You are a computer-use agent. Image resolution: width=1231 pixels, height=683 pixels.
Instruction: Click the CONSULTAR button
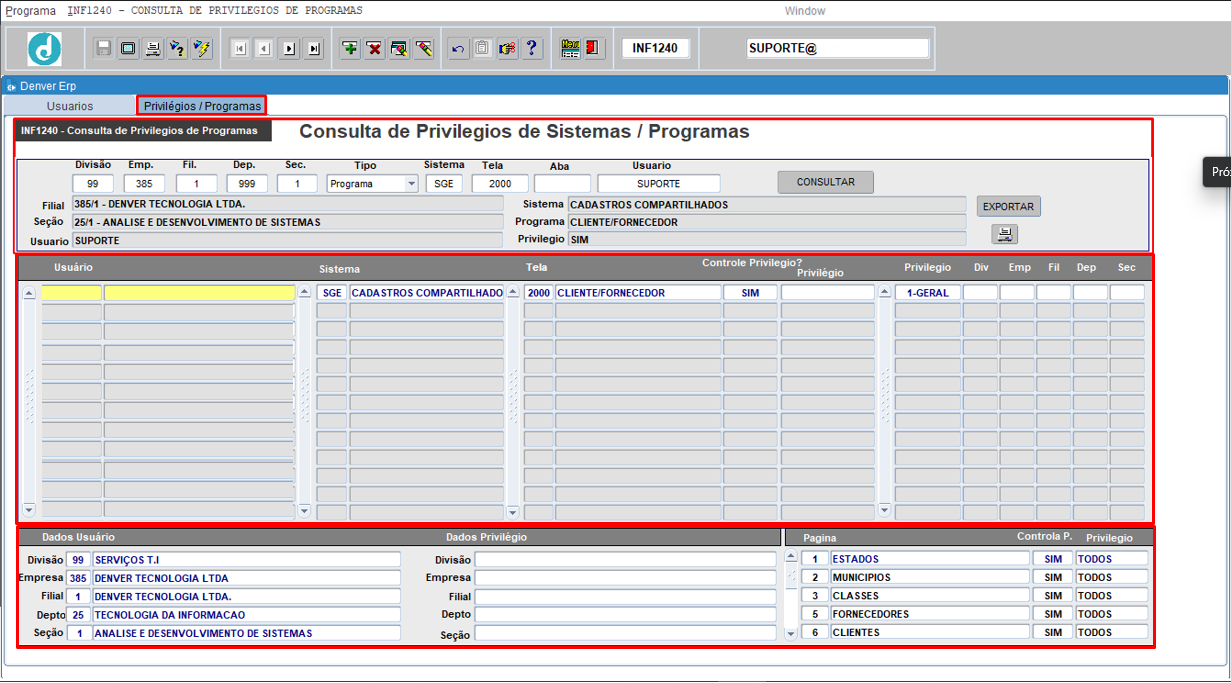click(x=826, y=182)
